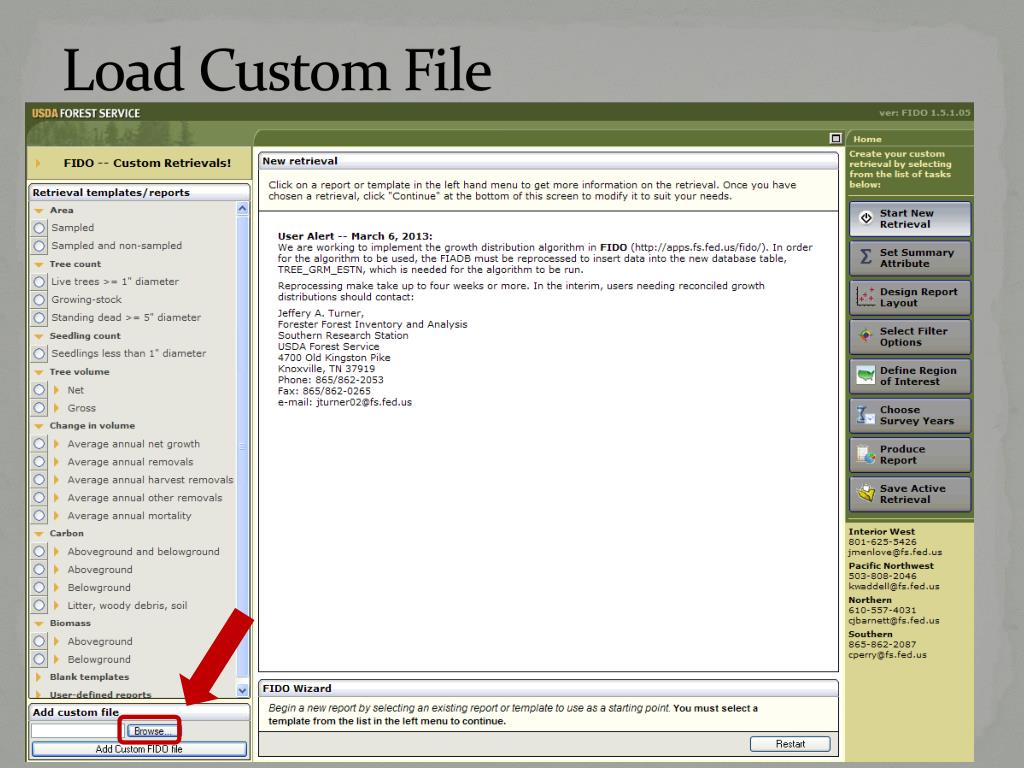Viewport: 1024px width, 768px height.
Task: Collapse the Change in volume category
Action: point(39,426)
